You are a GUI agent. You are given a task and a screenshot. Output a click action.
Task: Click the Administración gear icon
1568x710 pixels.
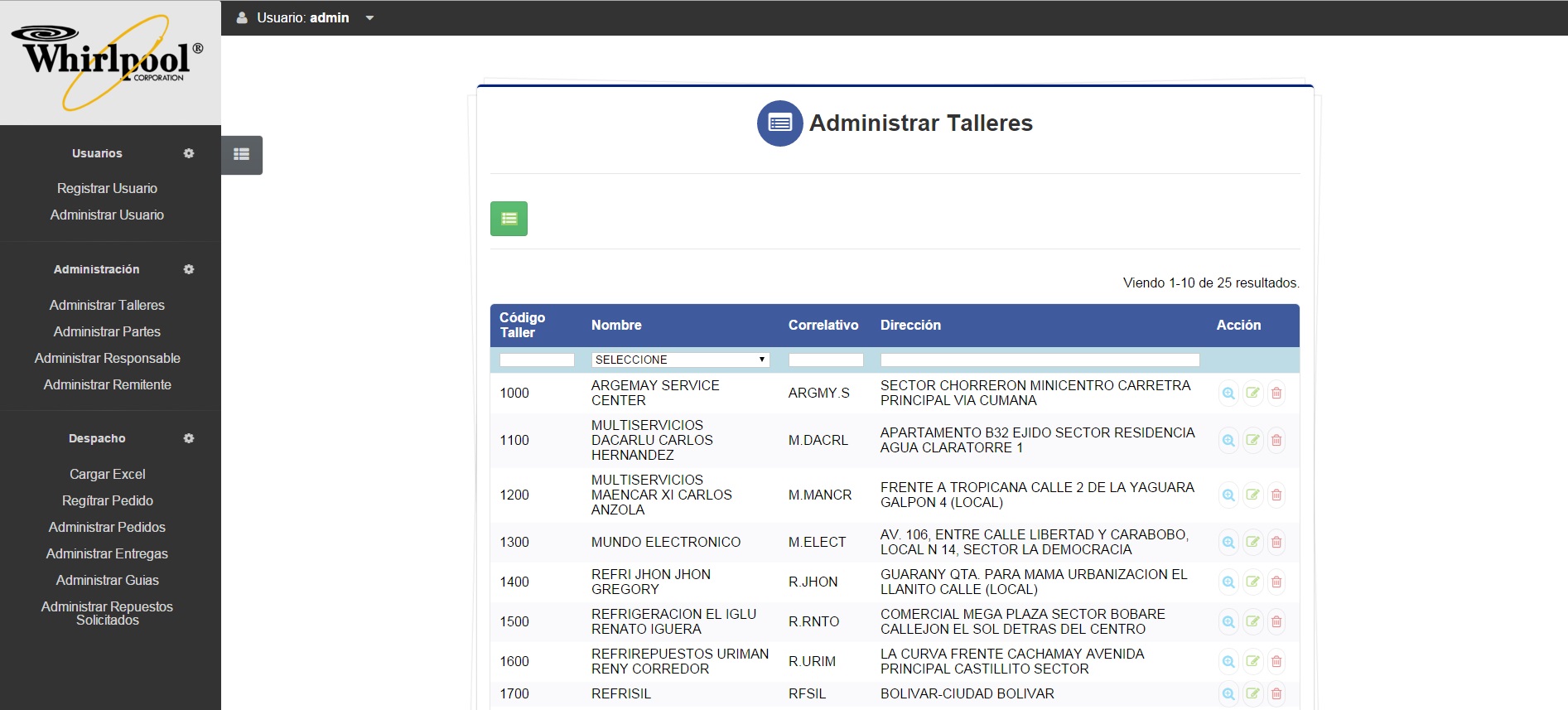point(189,269)
